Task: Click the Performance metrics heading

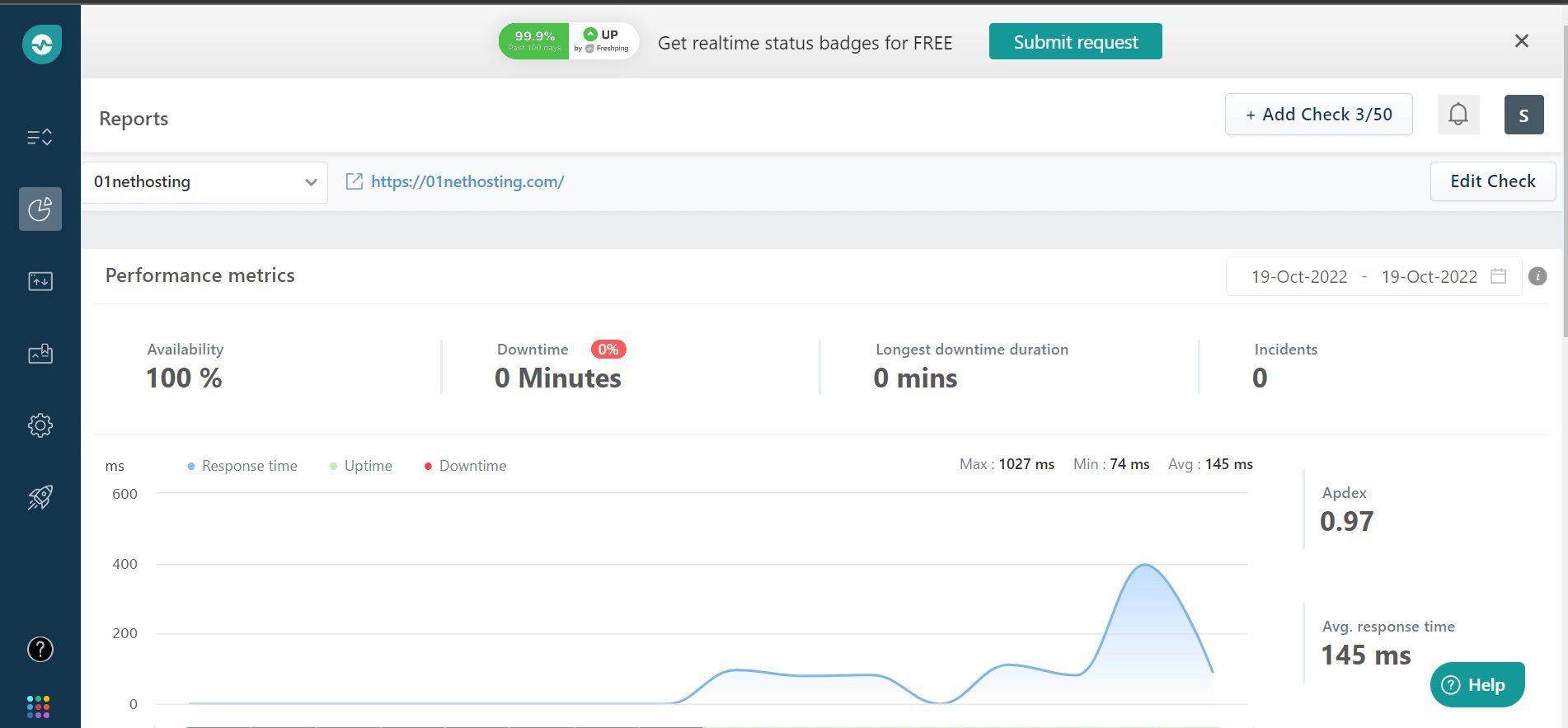Action: (200, 275)
